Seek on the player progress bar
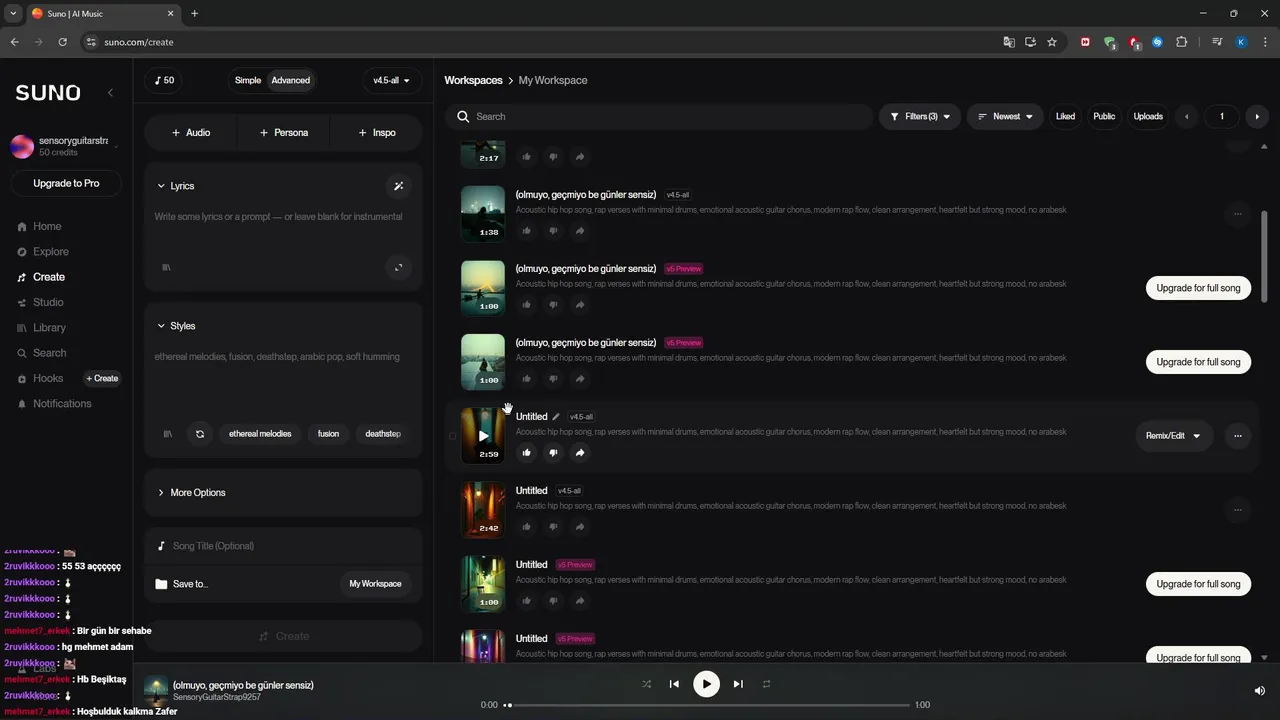1280x720 pixels. pyautogui.click(x=708, y=705)
